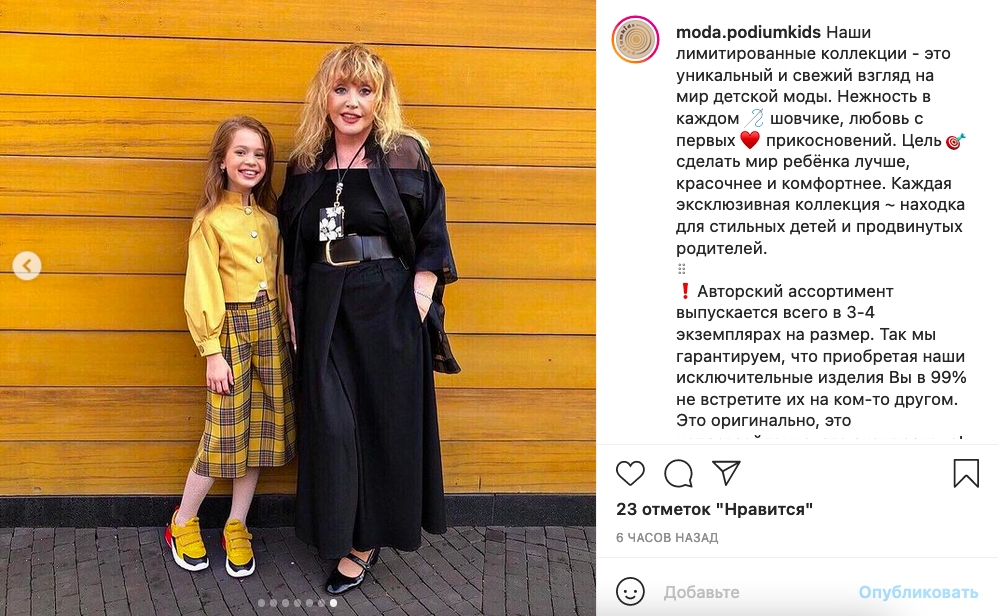Go to the previous photo with left arrow
This screenshot has height=616, width=998.
(x=27, y=265)
